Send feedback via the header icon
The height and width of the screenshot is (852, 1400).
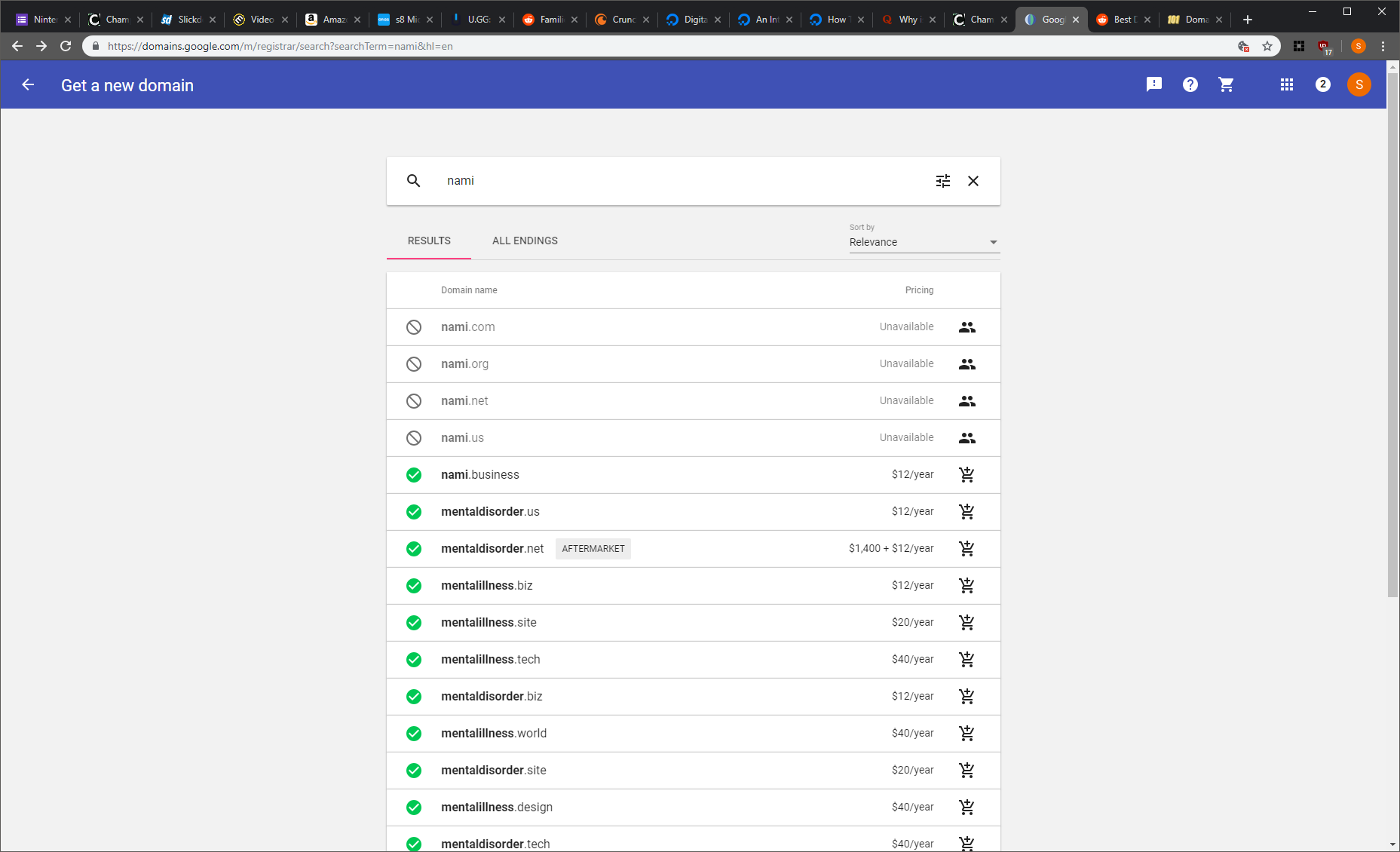[1154, 84]
